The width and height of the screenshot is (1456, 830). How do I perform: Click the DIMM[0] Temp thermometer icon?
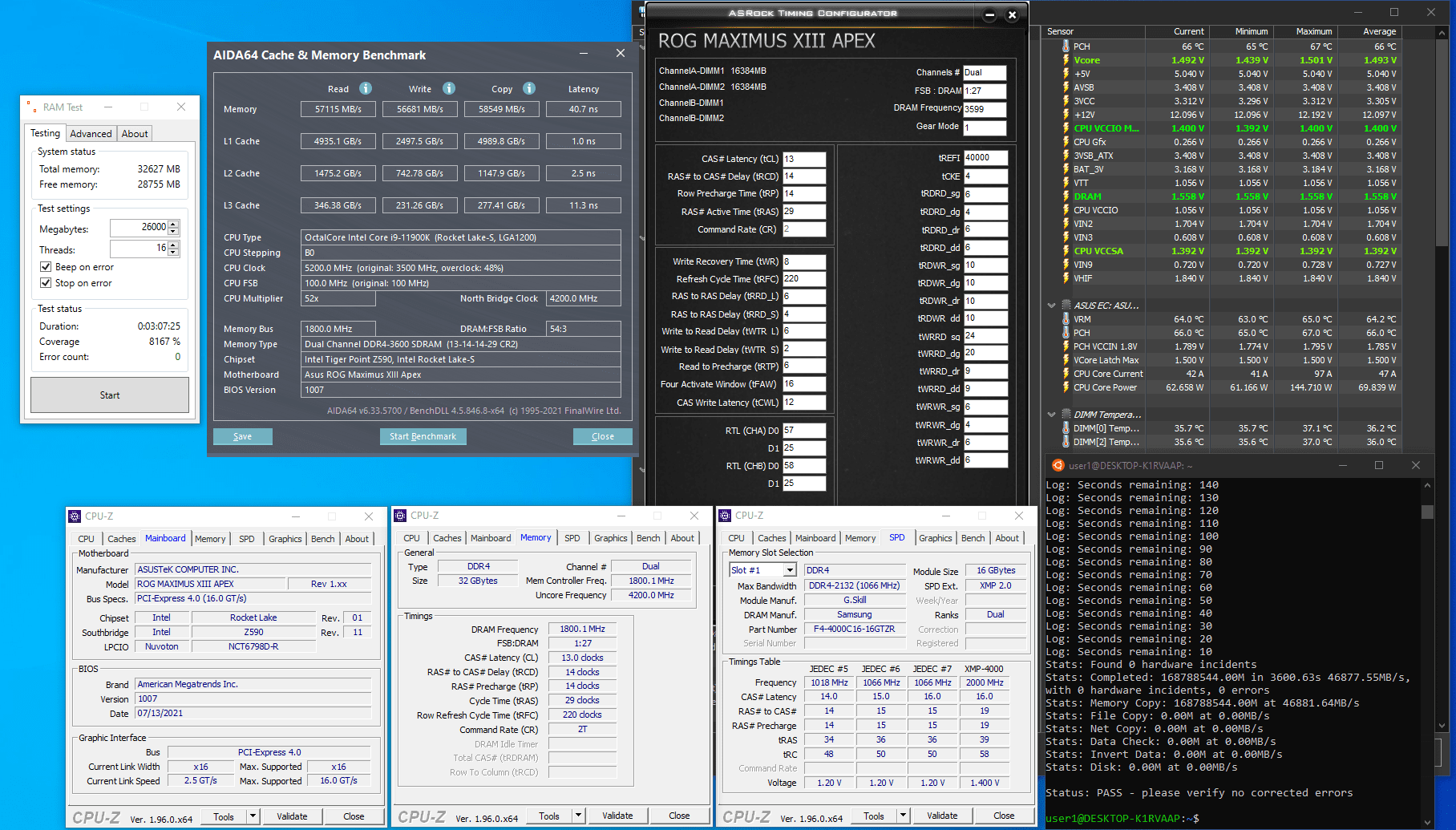tap(1066, 428)
